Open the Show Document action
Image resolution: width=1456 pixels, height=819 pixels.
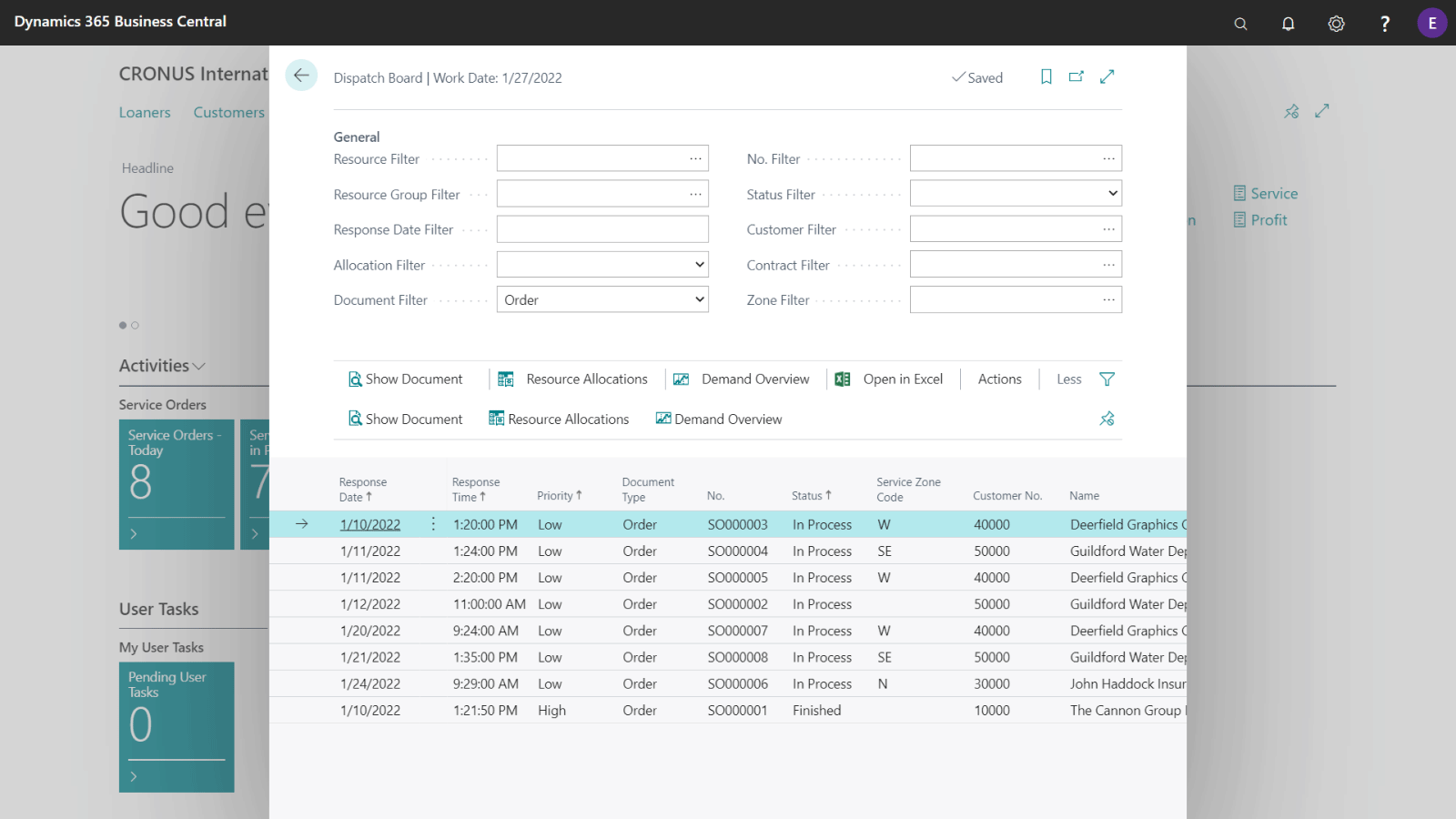click(x=406, y=379)
